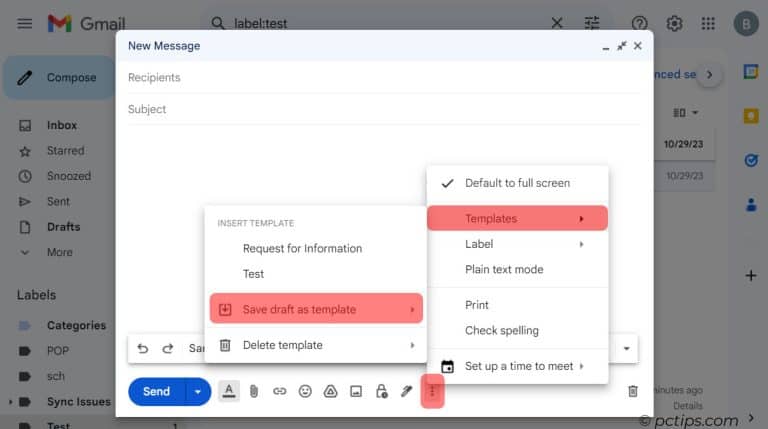Discard draft with the trash icon
This screenshot has height=429, width=768.
pyautogui.click(x=632, y=391)
